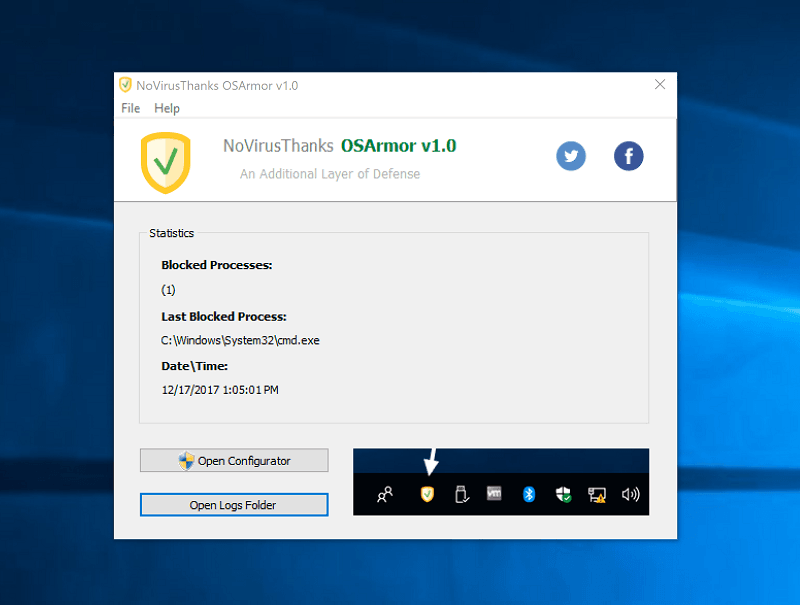Viewport: 800px width, 605px height.
Task: Open the File menu
Action: (131, 108)
